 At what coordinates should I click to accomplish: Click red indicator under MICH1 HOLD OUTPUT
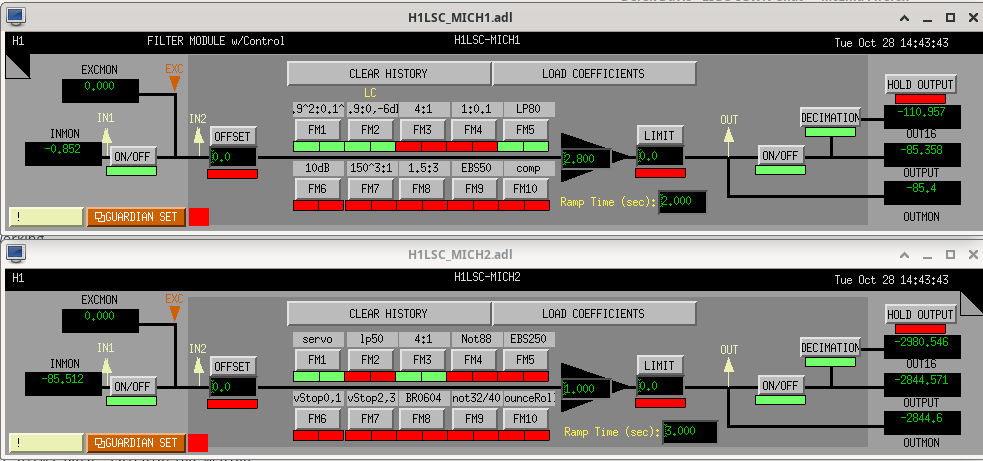920,100
